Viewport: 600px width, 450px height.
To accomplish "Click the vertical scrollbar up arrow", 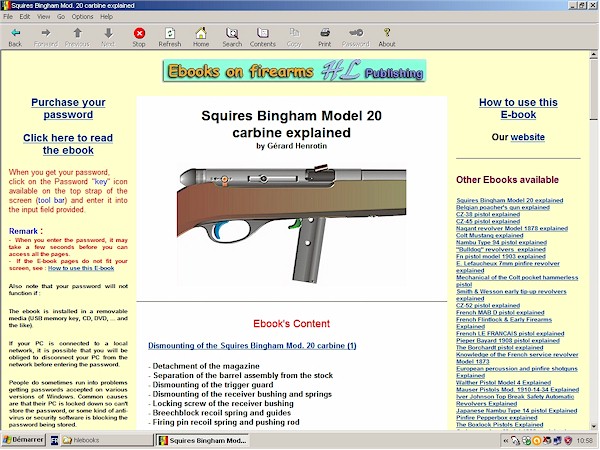I will [593, 55].
